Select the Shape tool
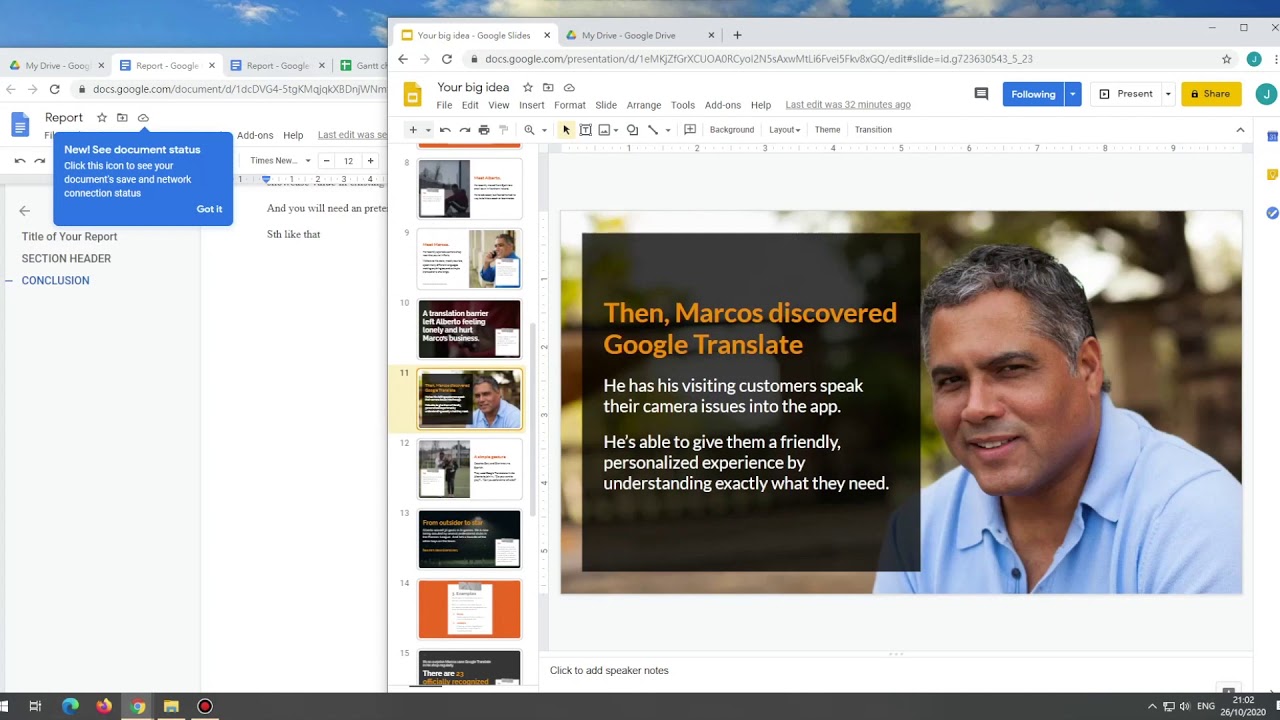Viewport: 1280px width, 720px height. coord(632,130)
